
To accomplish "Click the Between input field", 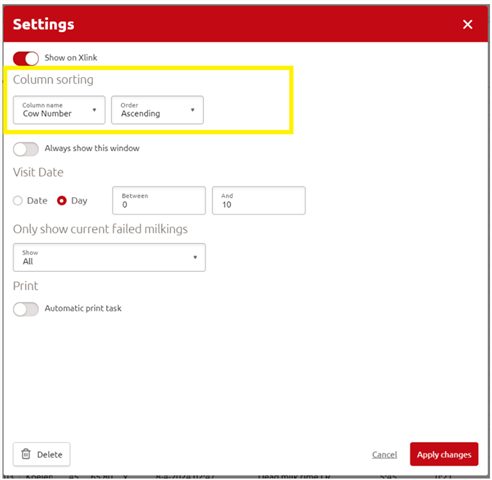I will 159,200.
